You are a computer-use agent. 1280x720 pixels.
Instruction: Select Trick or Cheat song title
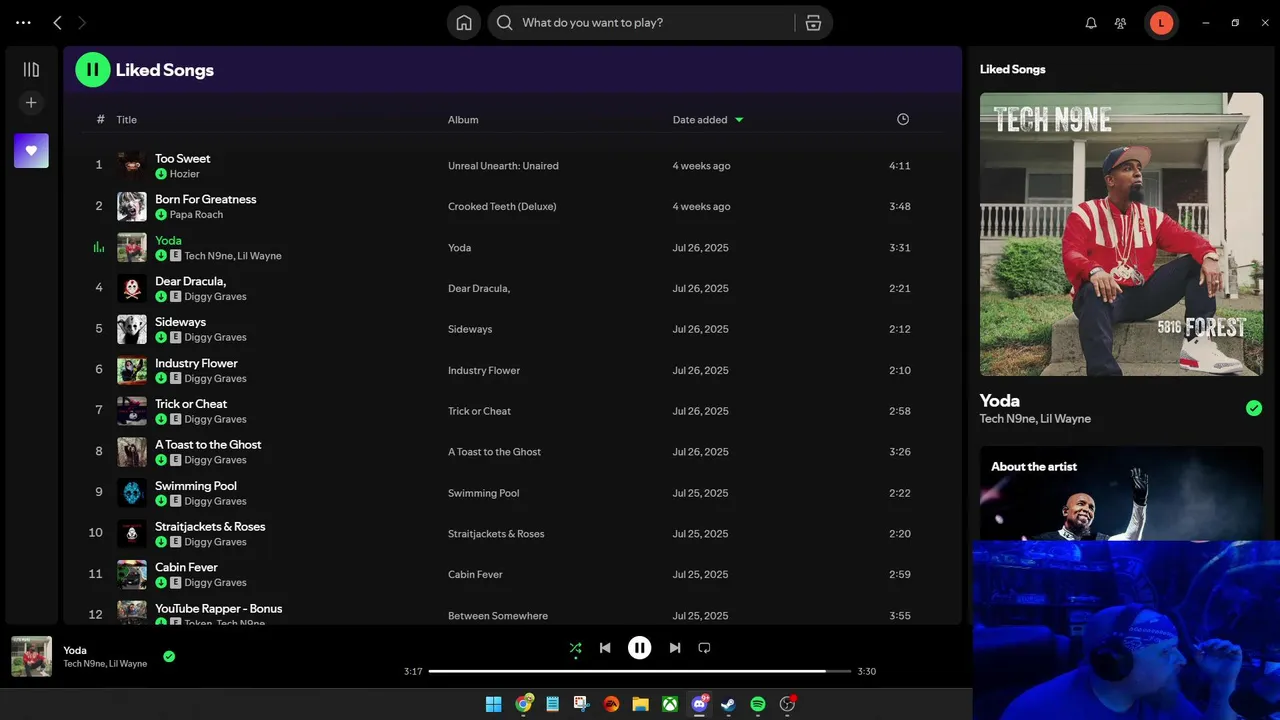(191, 404)
